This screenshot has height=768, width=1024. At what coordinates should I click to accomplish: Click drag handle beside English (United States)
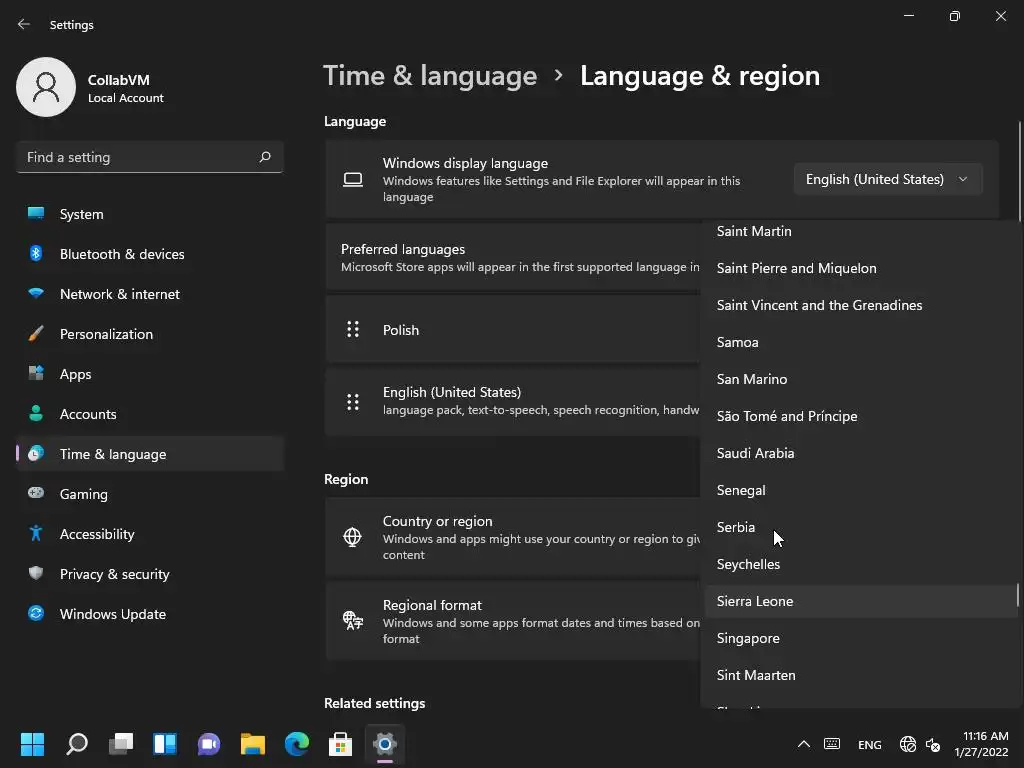[x=353, y=402]
